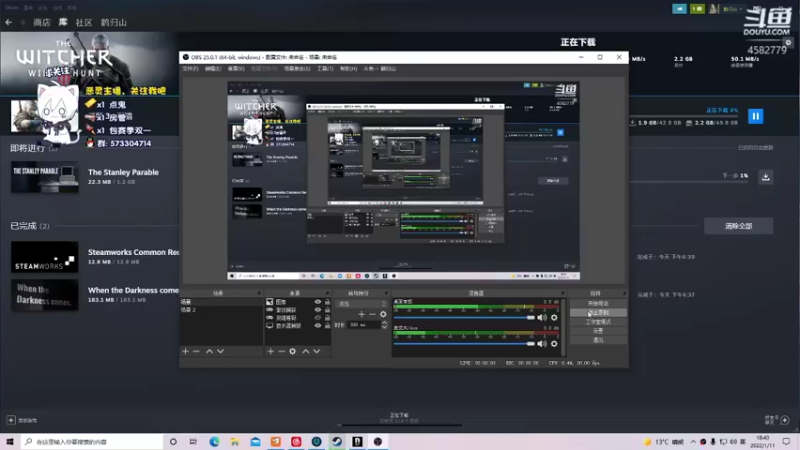Click 停止录制 stop recording button
Screen dimensions: 800x450
[x=598, y=313]
